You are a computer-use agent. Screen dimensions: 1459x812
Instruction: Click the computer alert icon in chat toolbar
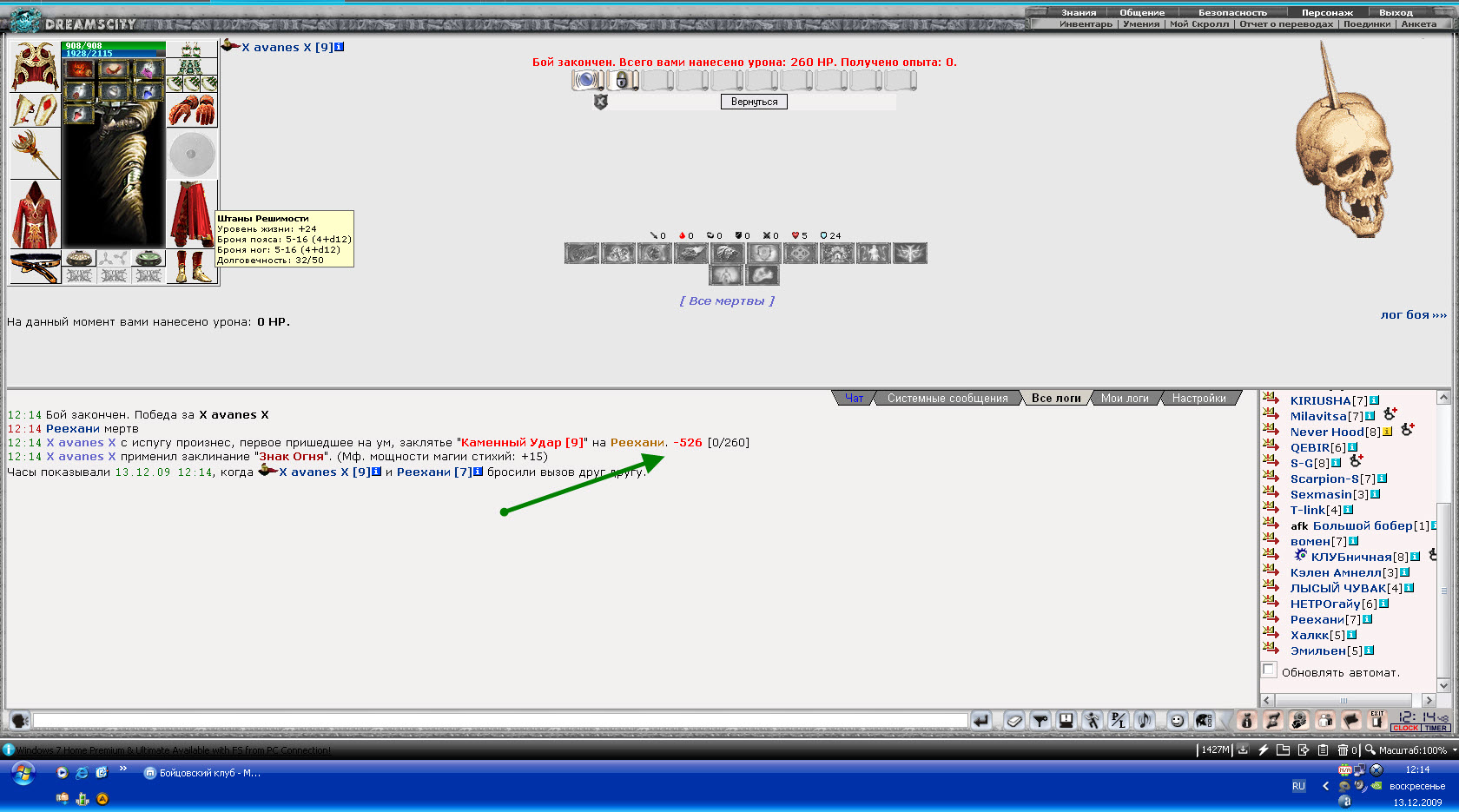[1066, 720]
